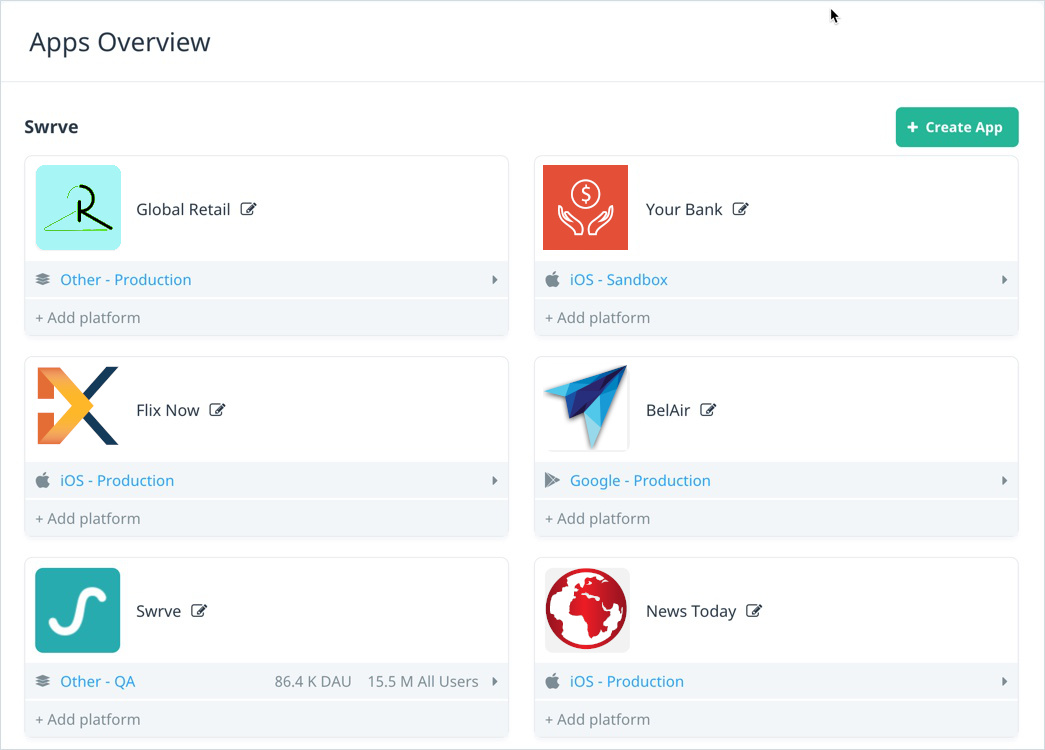
Task: Add a platform to Global Retail
Action: (88, 317)
